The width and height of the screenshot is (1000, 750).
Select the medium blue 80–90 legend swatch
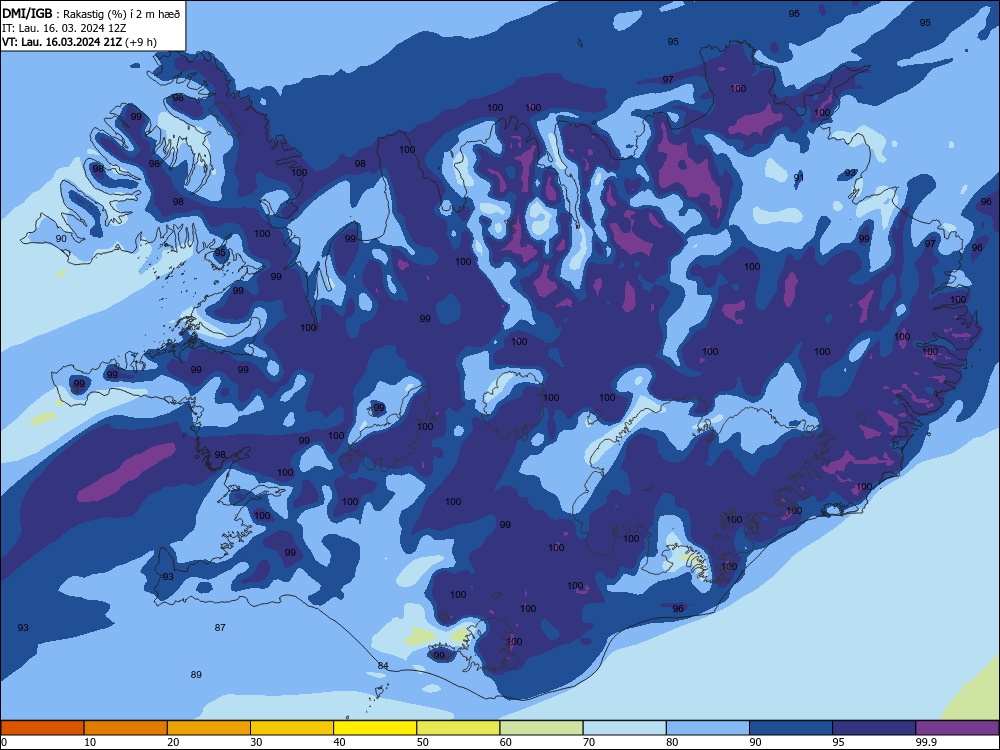coord(708,728)
